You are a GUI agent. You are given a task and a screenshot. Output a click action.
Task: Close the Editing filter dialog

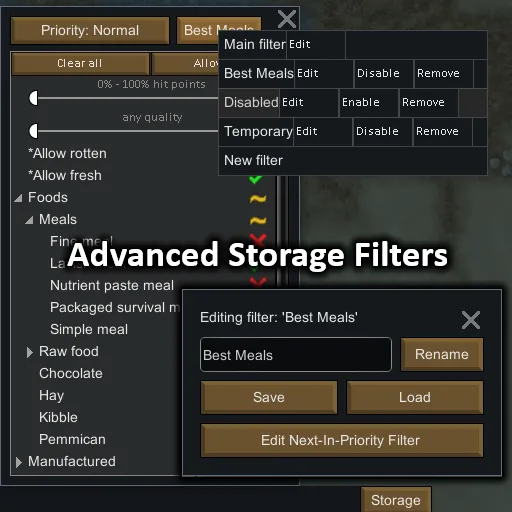coord(471,320)
